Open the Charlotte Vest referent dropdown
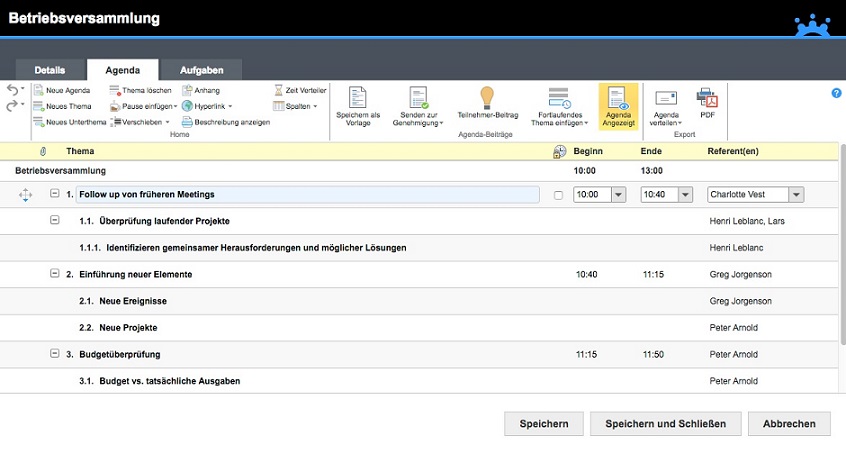 pos(796,195)
